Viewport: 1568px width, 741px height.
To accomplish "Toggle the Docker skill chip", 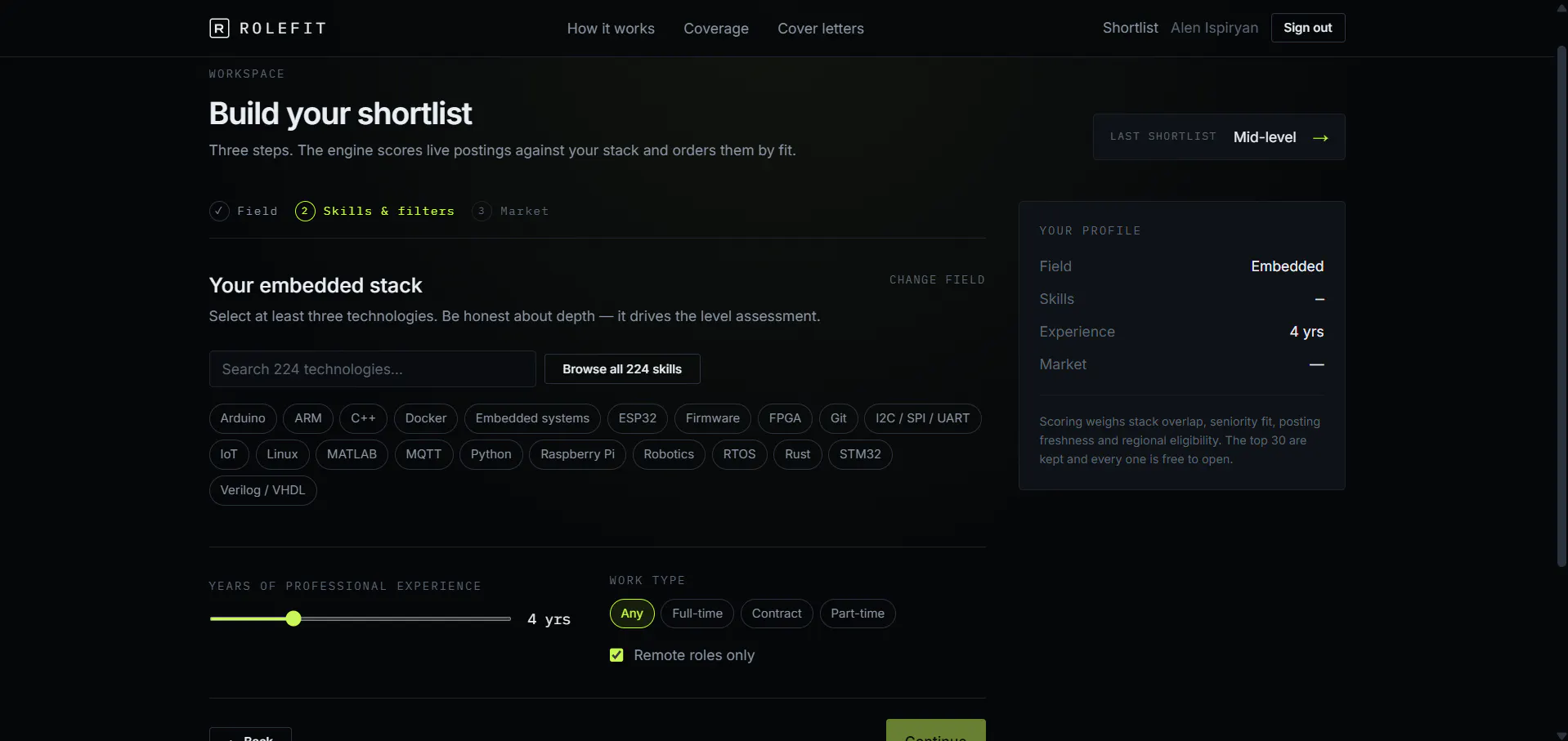I will pos(426,418).
